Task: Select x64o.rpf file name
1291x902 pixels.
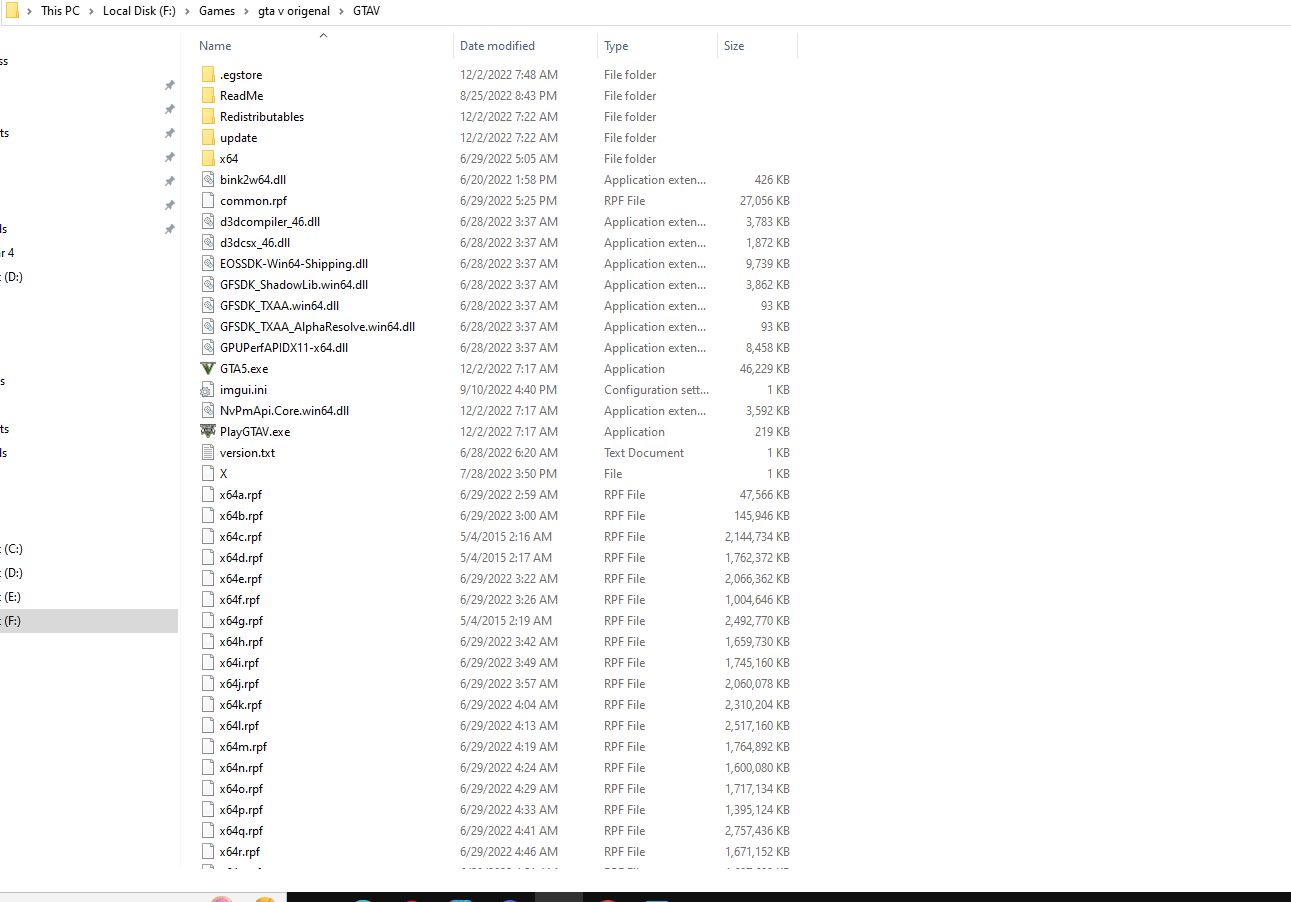Action: 241,788
